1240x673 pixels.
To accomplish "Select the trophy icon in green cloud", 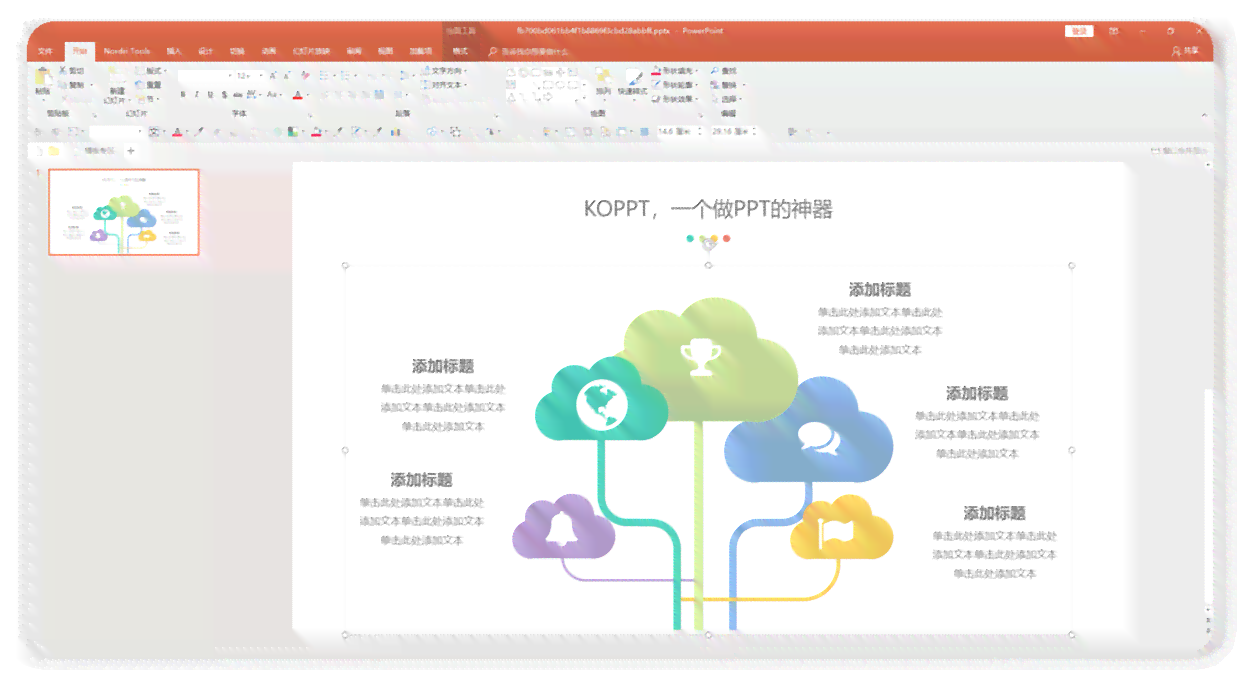I will point(700,357).
